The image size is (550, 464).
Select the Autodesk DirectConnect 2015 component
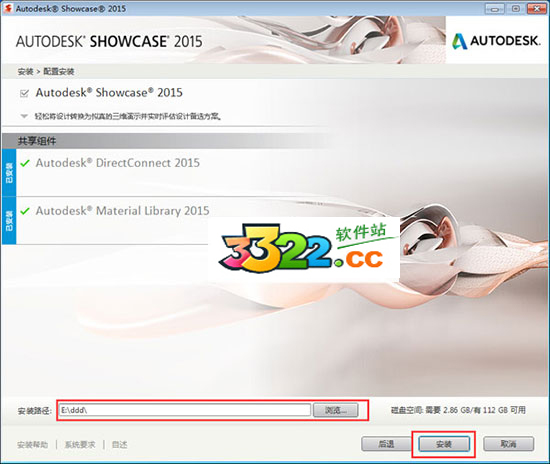coord(118,163)
